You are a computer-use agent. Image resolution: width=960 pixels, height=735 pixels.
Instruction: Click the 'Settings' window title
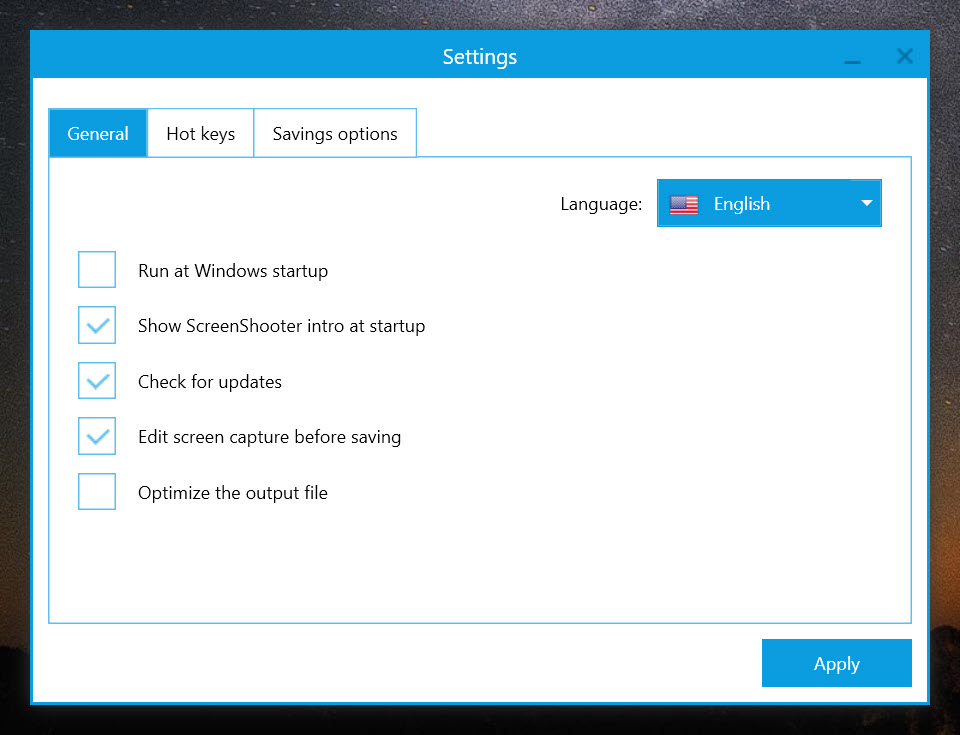click(480, 57)
